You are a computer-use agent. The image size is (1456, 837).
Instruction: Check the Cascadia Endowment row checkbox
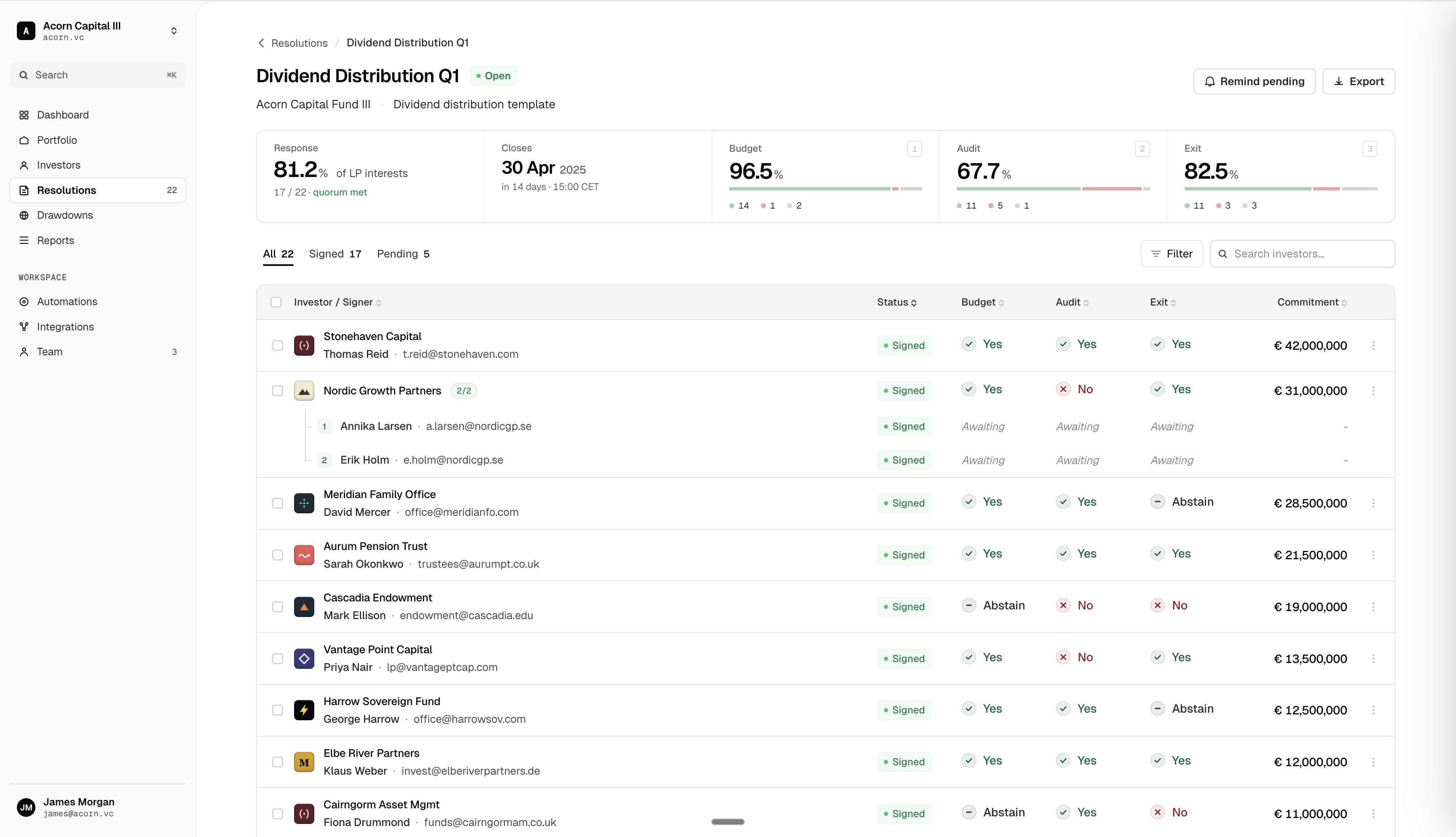[x=278, y=607]
